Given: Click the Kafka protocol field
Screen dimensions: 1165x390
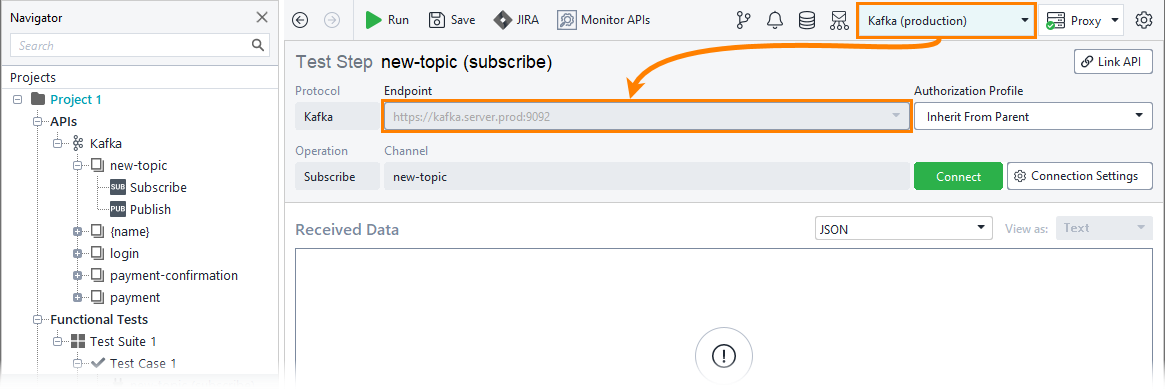Looking at the screenshot, I should pos(337,117).
